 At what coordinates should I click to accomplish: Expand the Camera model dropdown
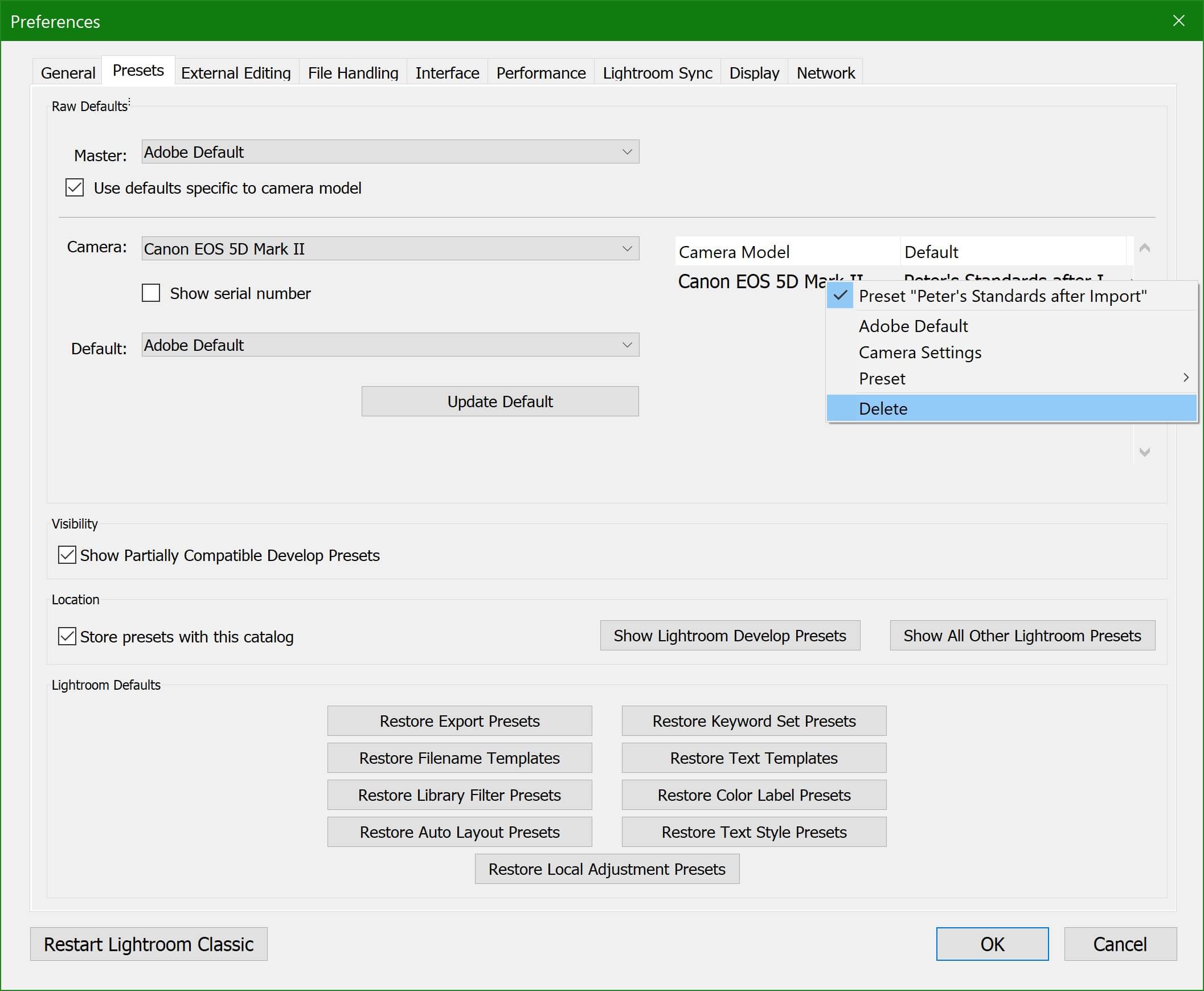coord(390,249)
